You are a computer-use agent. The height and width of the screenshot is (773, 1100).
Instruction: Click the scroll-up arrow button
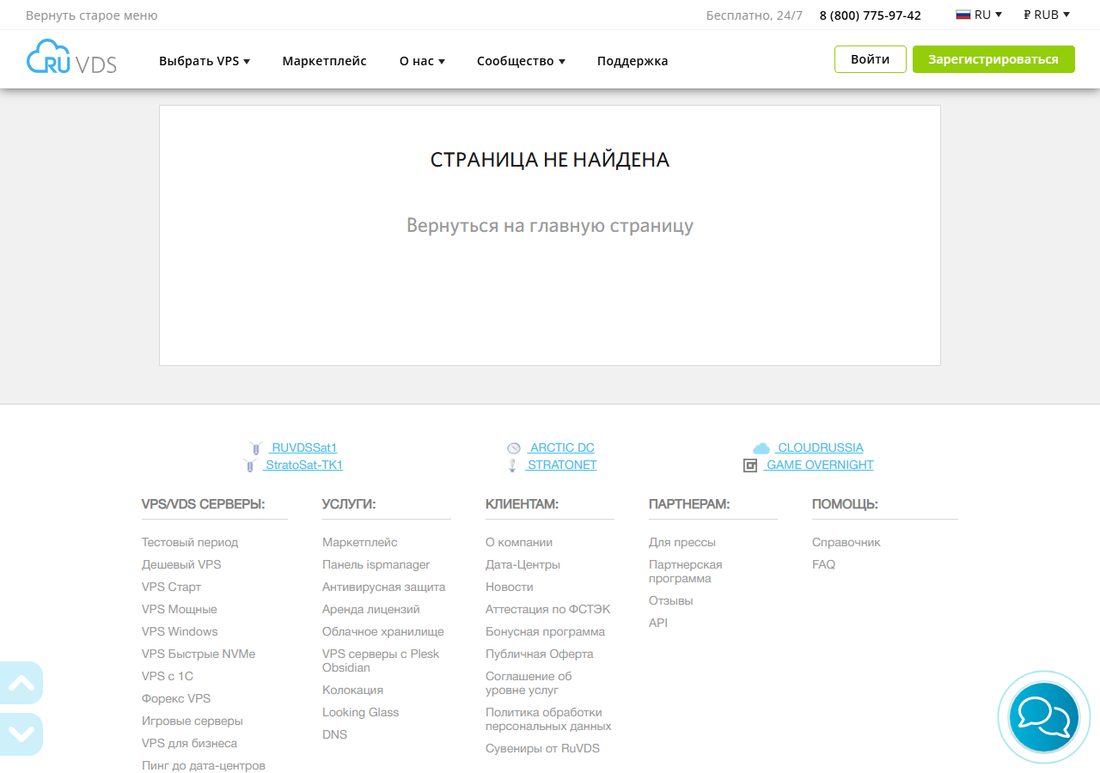point(21,683)
